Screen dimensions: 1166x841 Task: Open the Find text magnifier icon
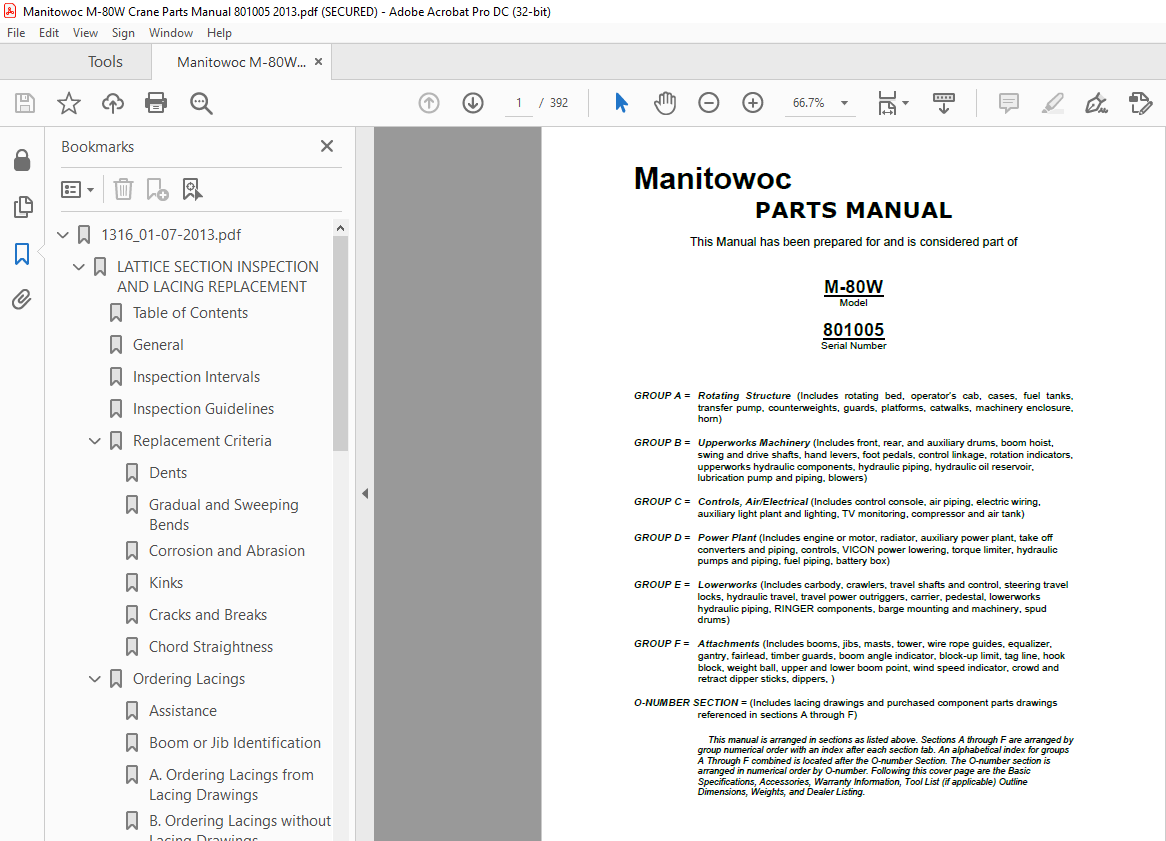click(201, 103)
